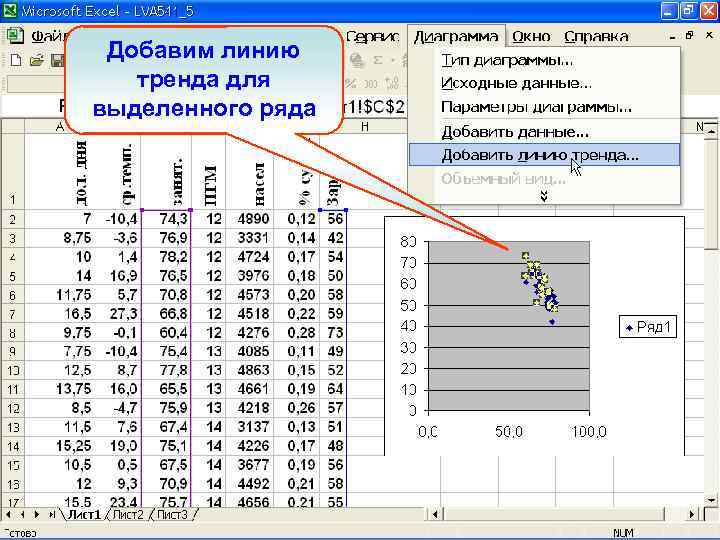720x540 pixels.
Task: Choose Исходные данные... menu entry
Action: tap(544, 84)
